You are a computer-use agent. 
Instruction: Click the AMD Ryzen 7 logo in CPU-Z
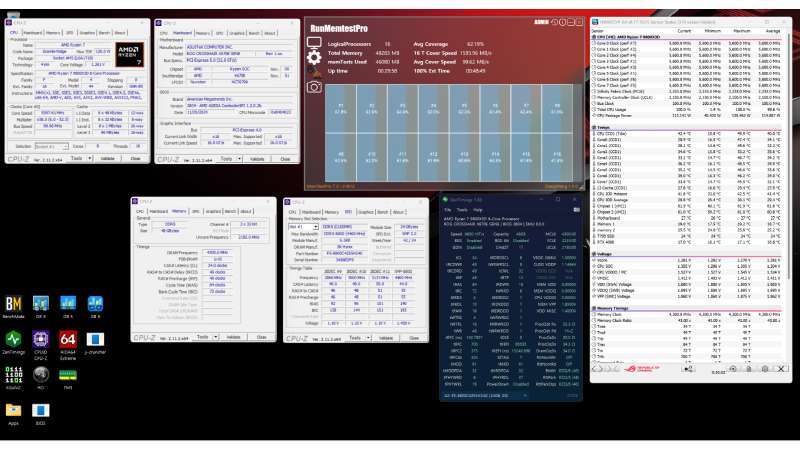pos(130,55)
